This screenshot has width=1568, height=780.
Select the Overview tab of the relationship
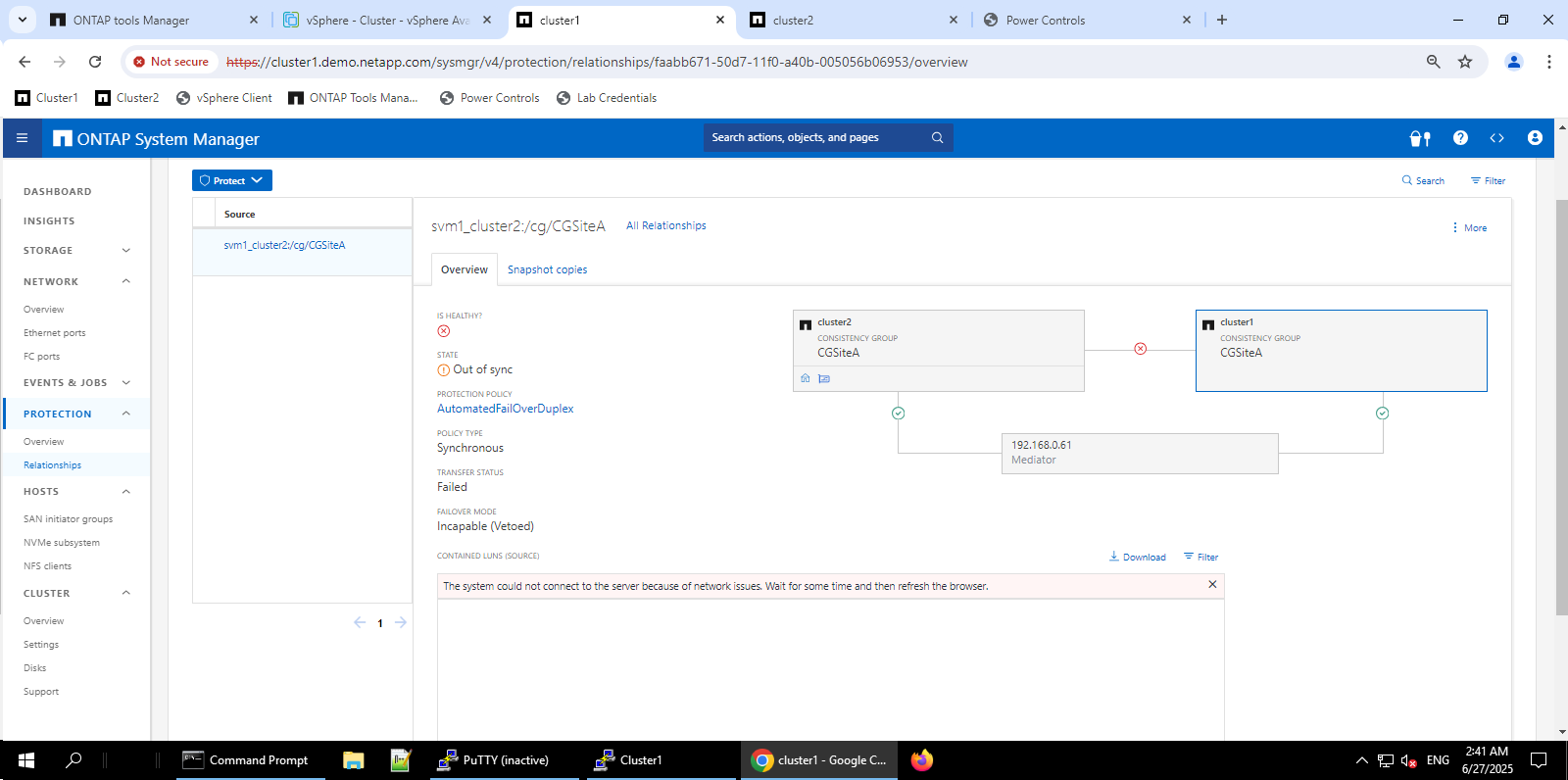point(464,269)
